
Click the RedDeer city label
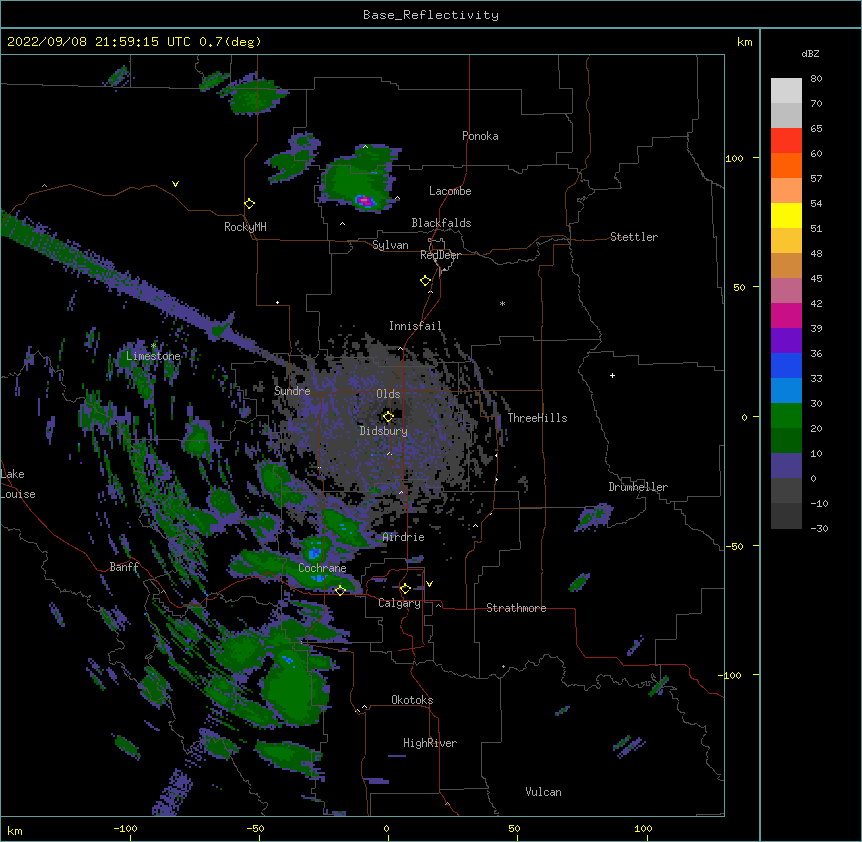pos(440,255)
